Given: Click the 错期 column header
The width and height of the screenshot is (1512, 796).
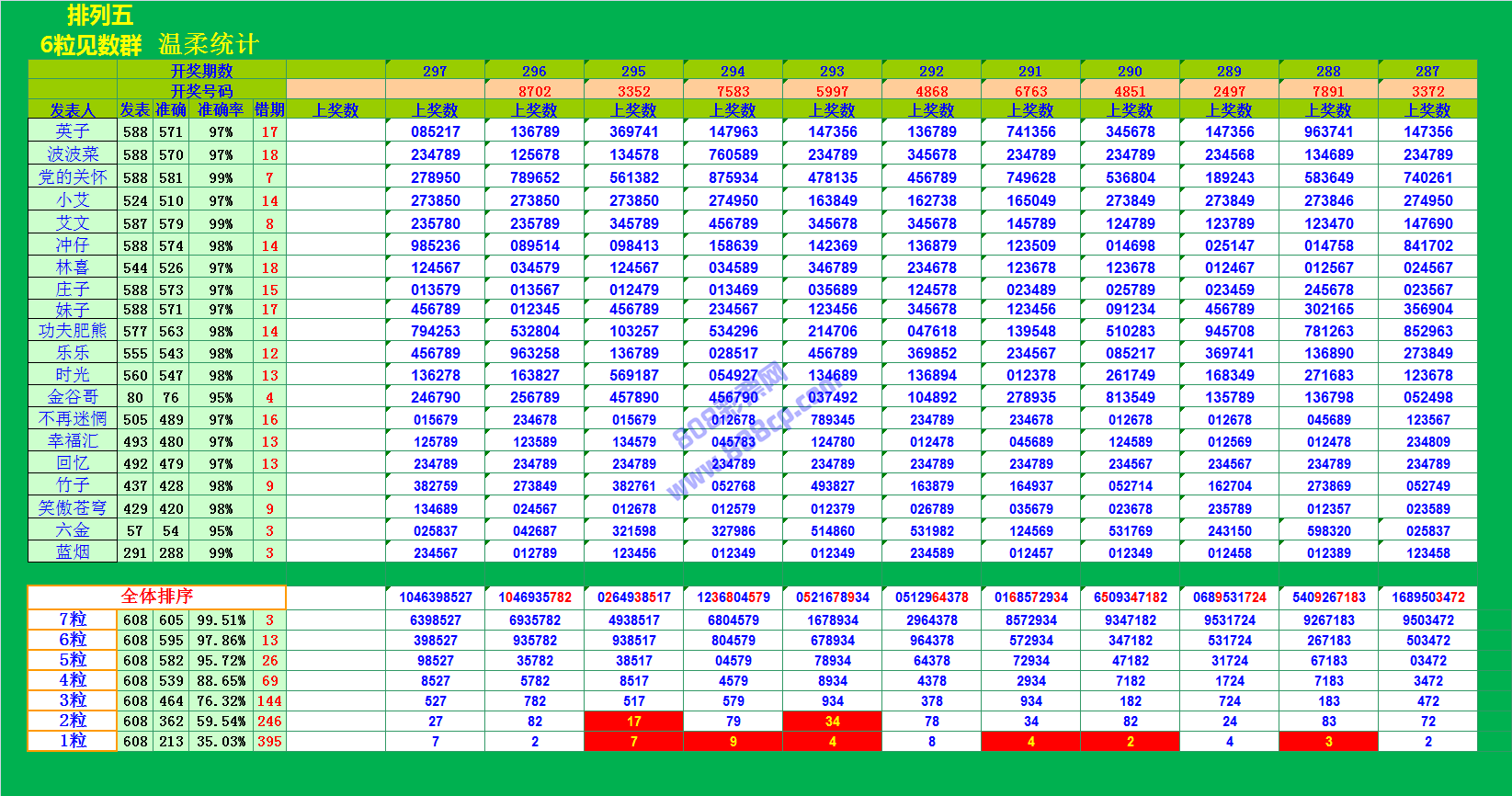Looking at the screenshot, I should 269,110.
